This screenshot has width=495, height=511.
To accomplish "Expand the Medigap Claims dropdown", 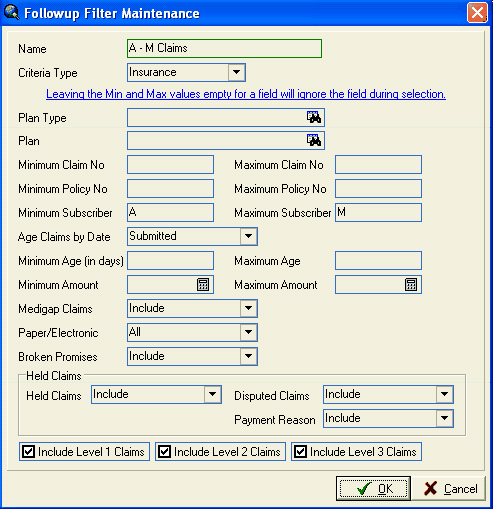I will click(x=248, y=308).
